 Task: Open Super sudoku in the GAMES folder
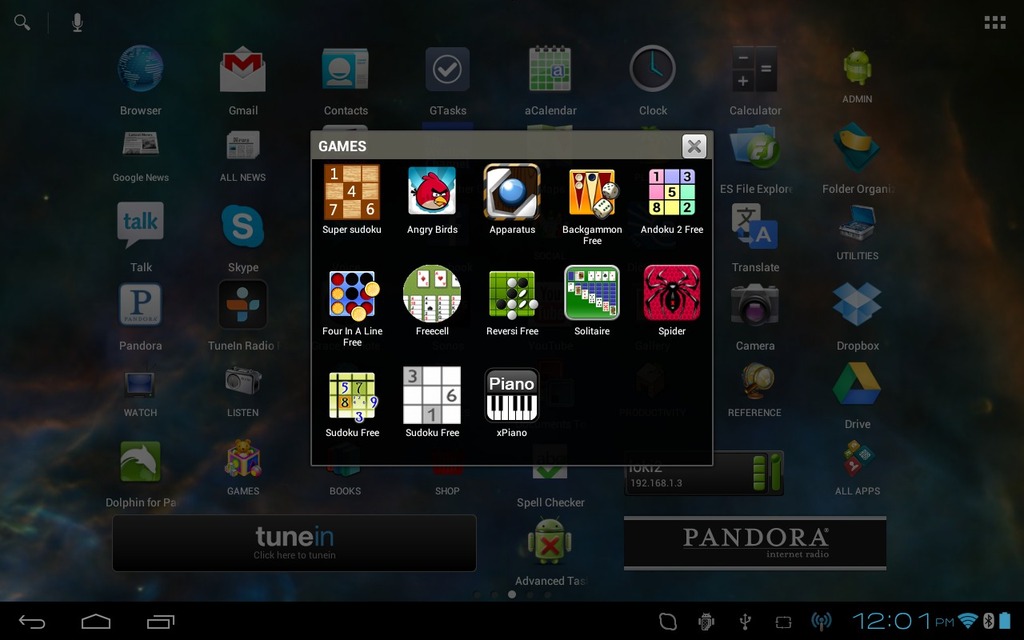[352, 192]
